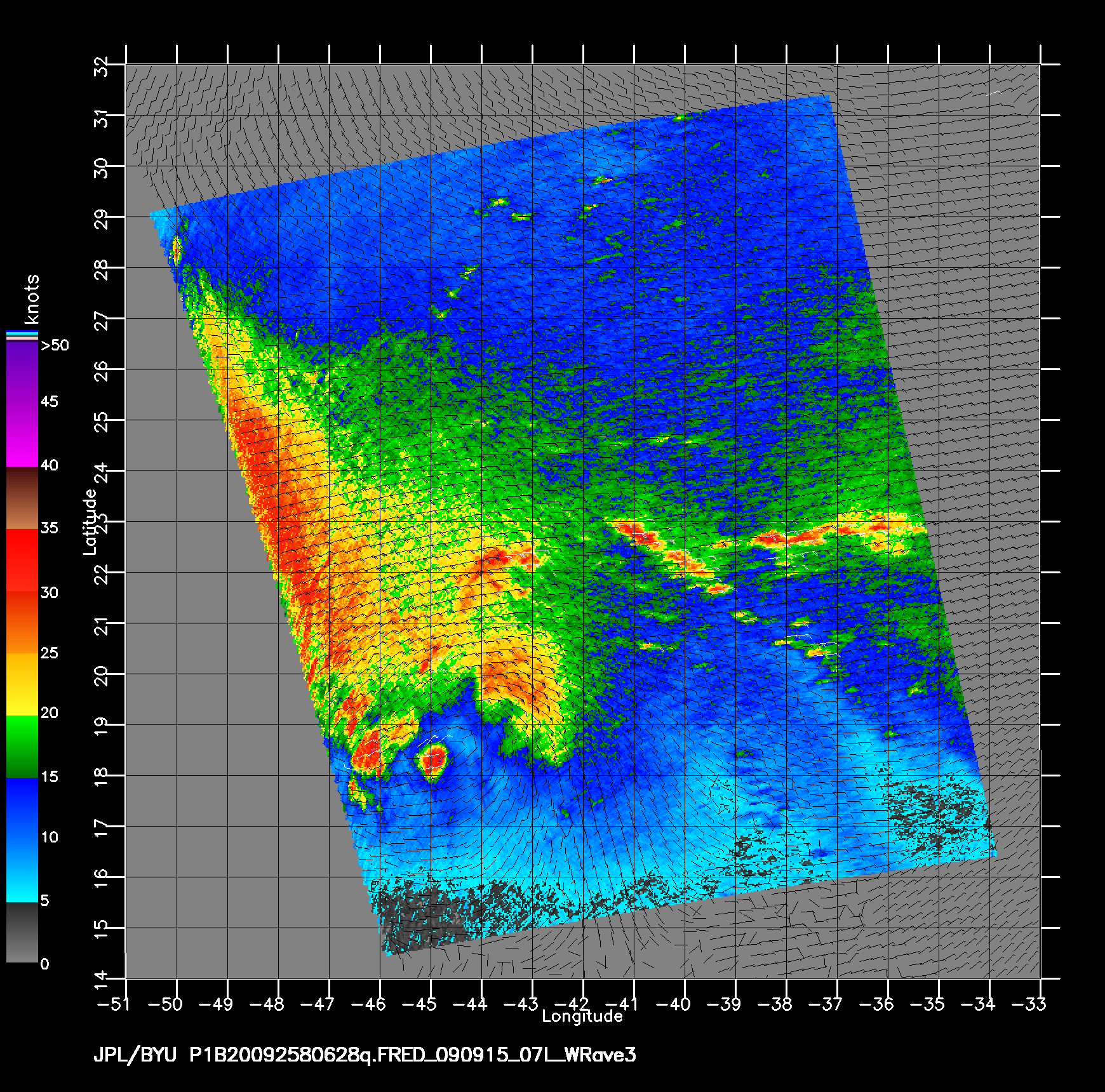
Task: Click the longitude tick label '-36'
Action: (876, 1004)
